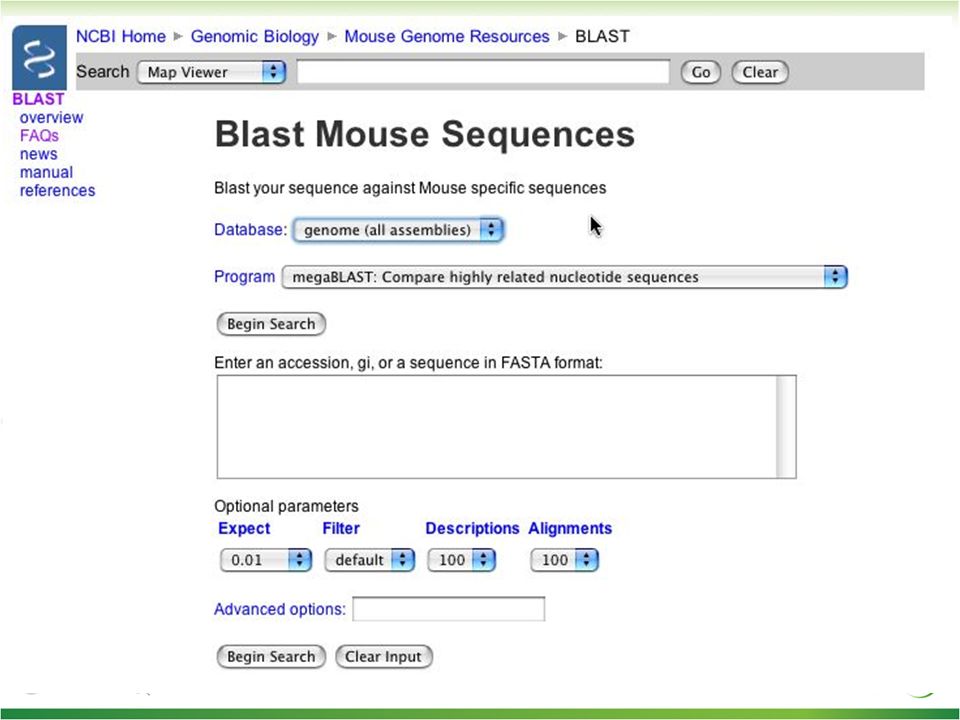The height and width of the screenshot is (720, 960).
Task: Open the Map Viewer search dropdown
Action: pos(211,72)
